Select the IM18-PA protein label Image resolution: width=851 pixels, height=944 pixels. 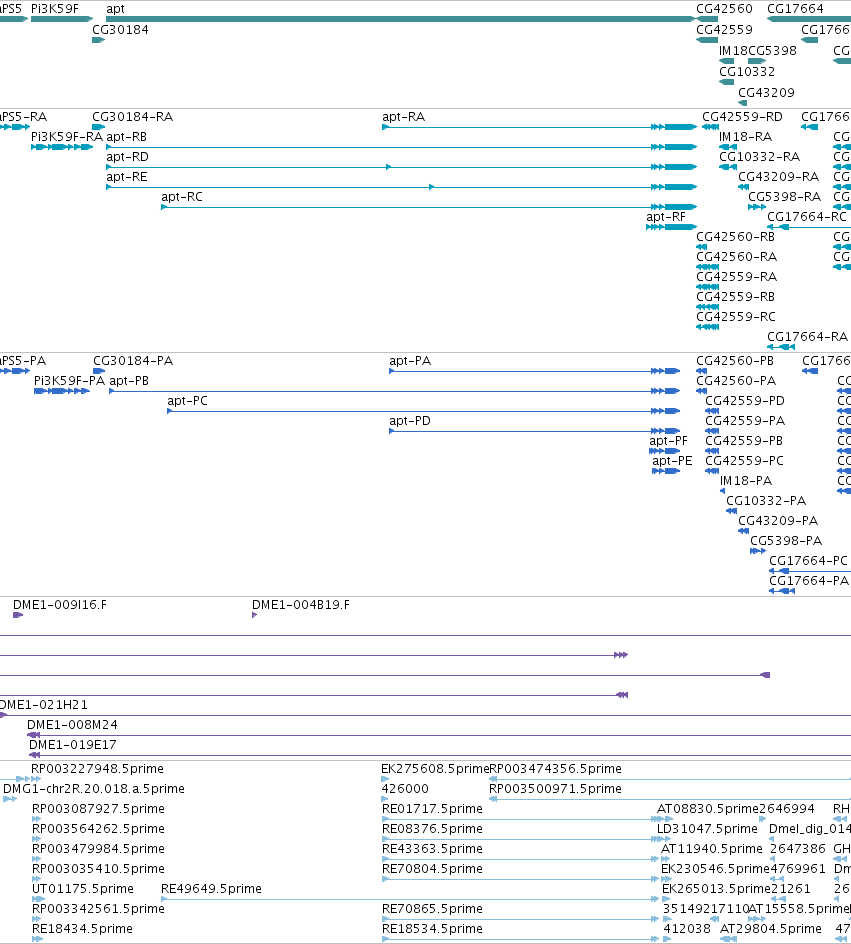(746, 480)
